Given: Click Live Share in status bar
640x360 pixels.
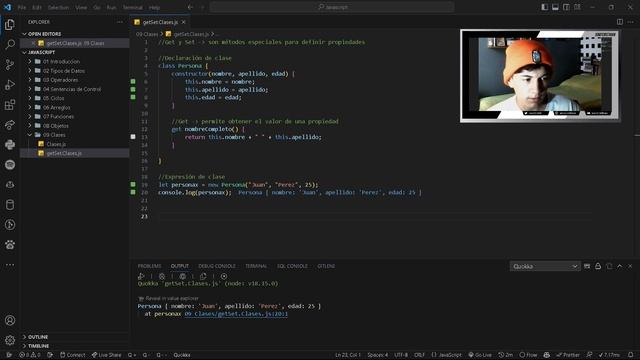Looking at the screenshot, I should tap(107, 355).
